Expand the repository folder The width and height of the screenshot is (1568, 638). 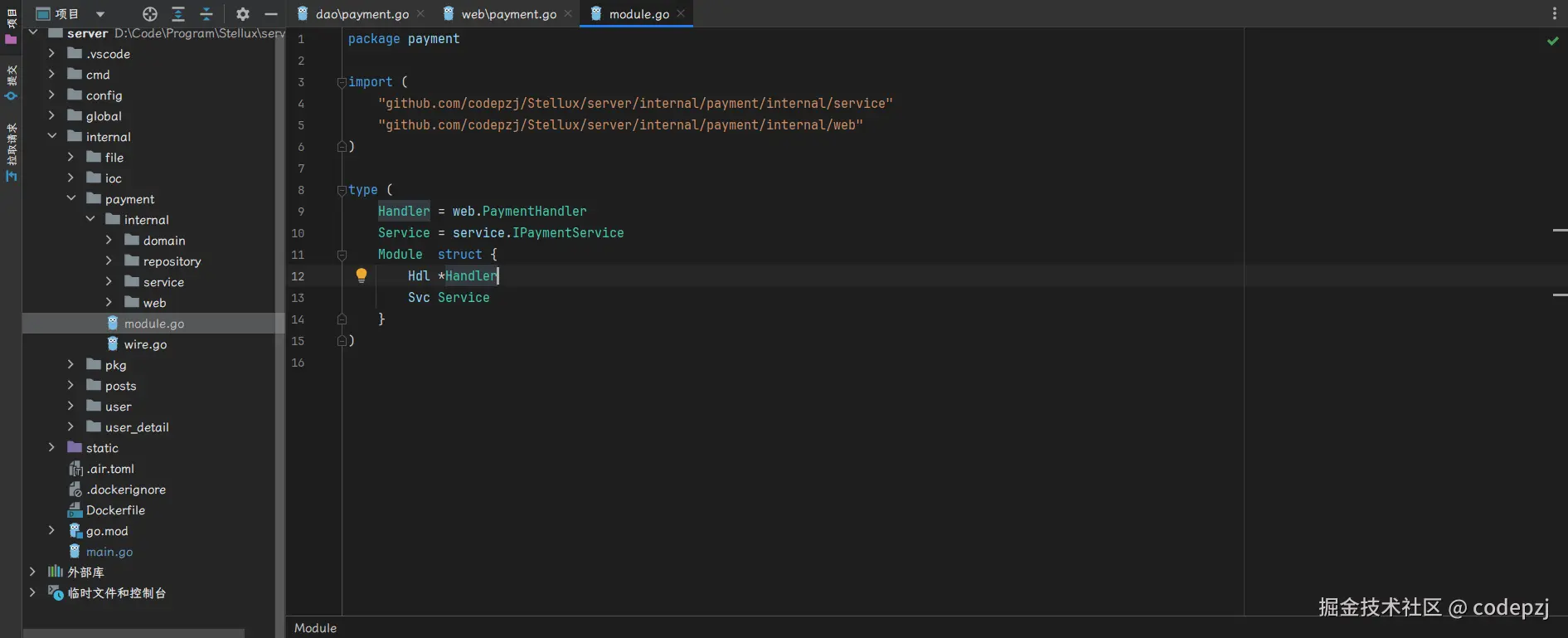pyautogui.click(x=109, y=261)
